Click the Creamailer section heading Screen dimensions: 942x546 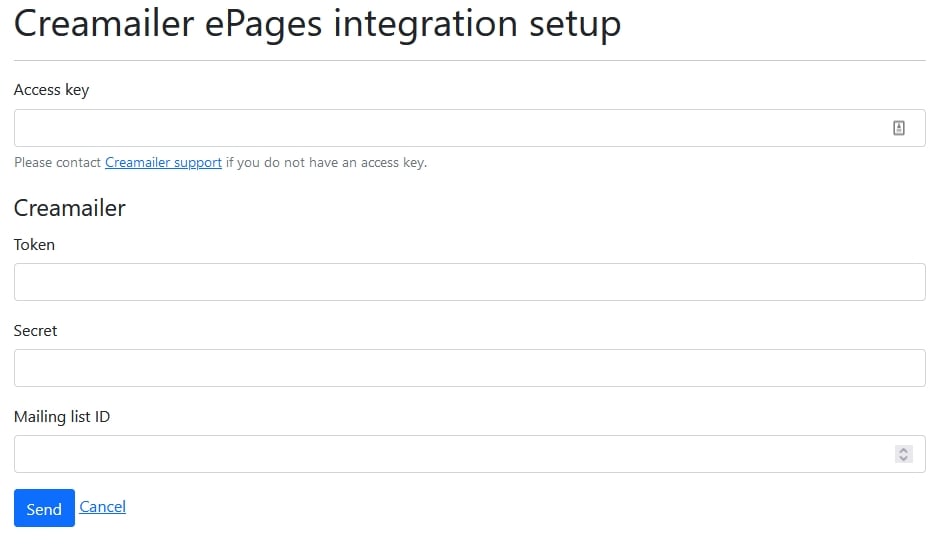coord(70,208)
